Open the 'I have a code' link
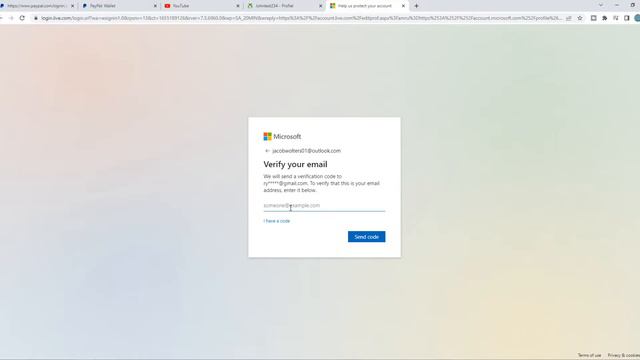Screen dimensions: 640x360 coord(277,221)
